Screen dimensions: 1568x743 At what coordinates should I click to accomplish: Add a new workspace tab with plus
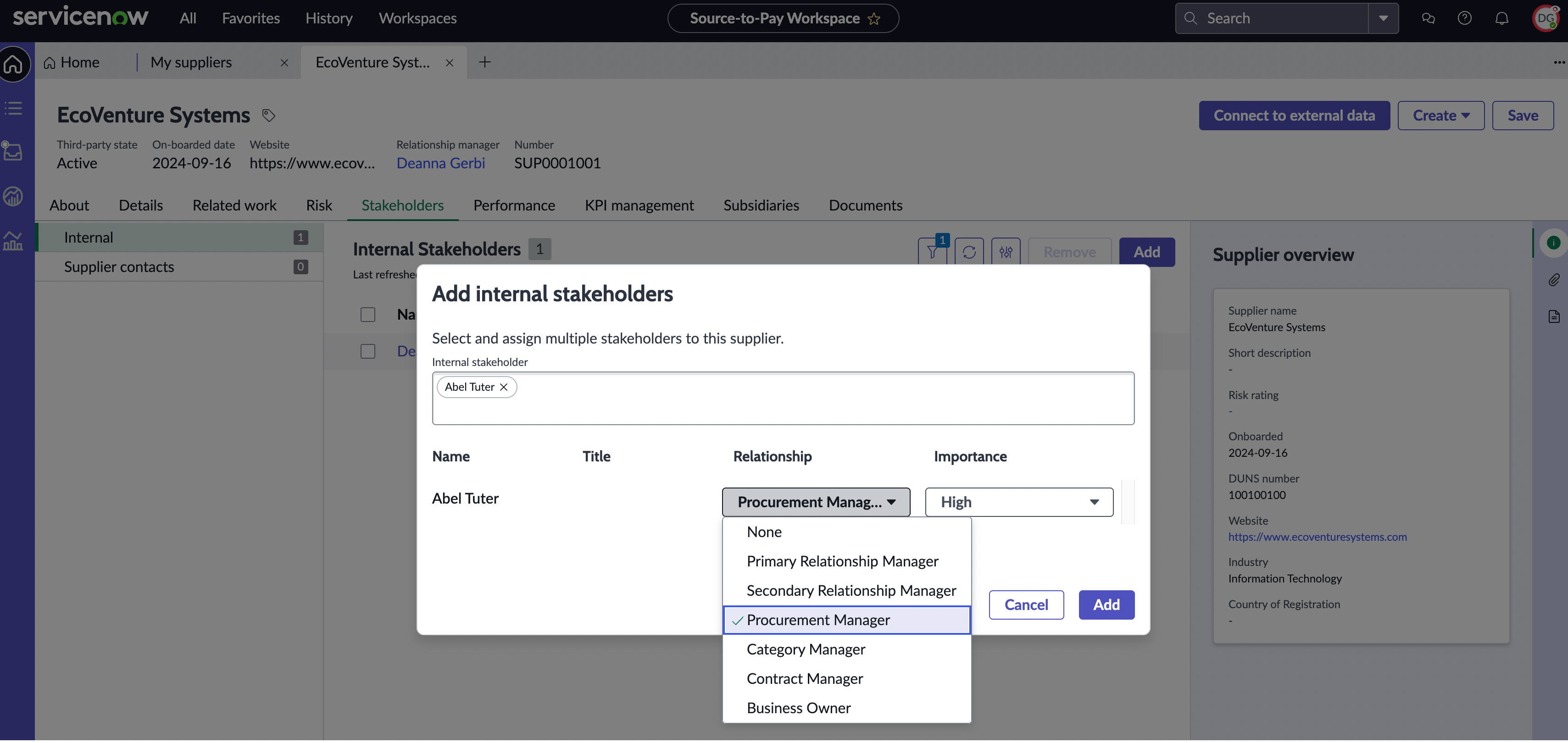tap(484, 62)
